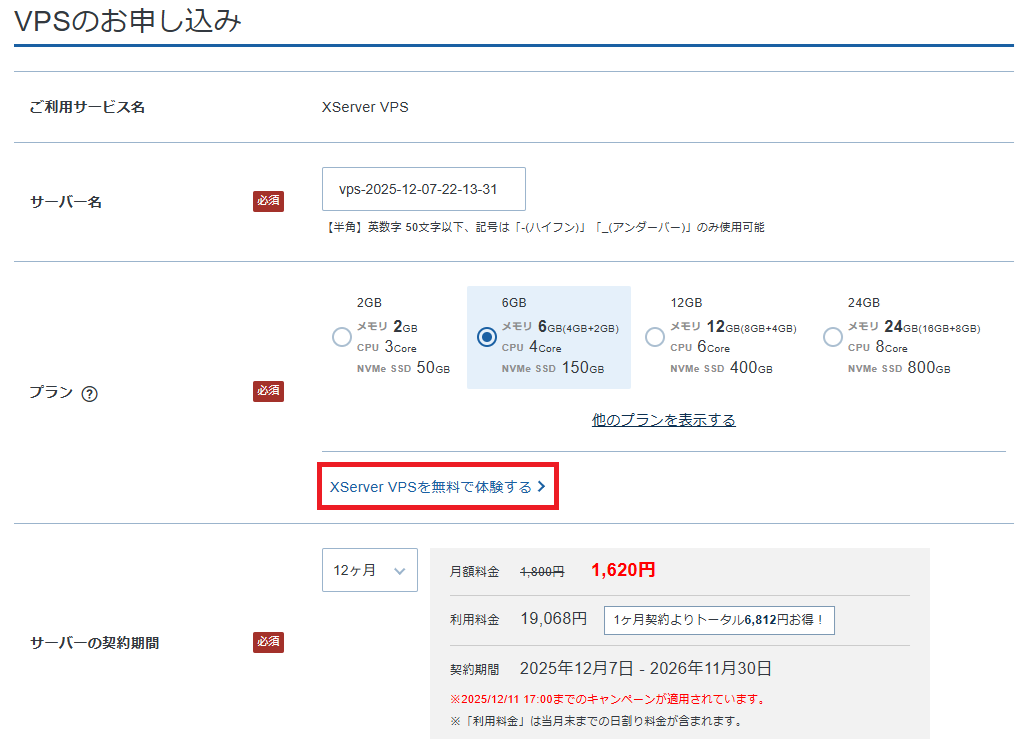Click the dropdown arrow in the contract period selector
The height and width of the screenshot is (752, 1024).
(399, 571)
